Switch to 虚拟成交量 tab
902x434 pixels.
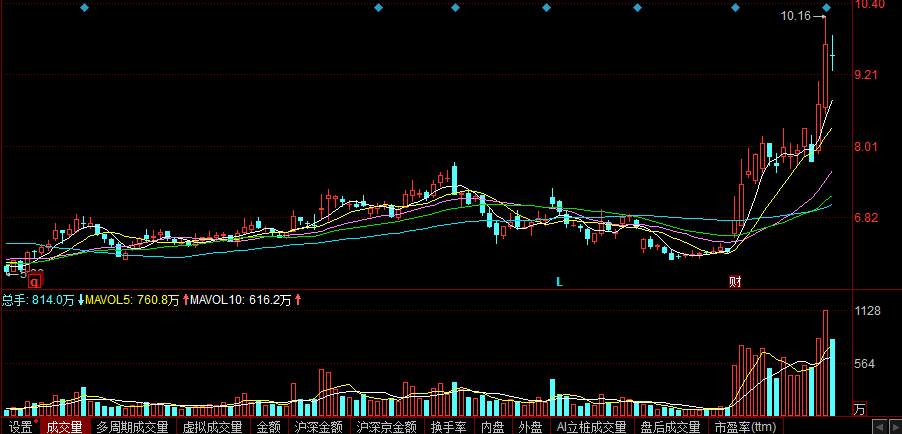211,427
